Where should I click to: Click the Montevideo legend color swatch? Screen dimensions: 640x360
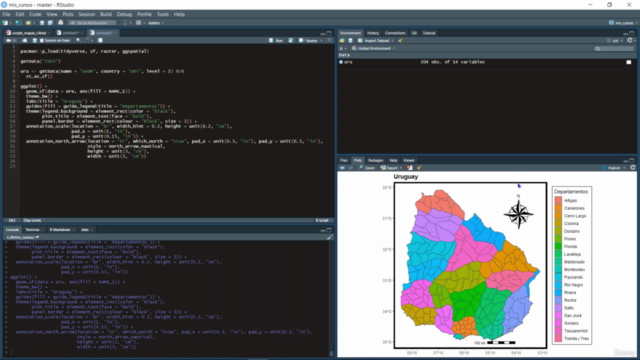click(558, 269)
